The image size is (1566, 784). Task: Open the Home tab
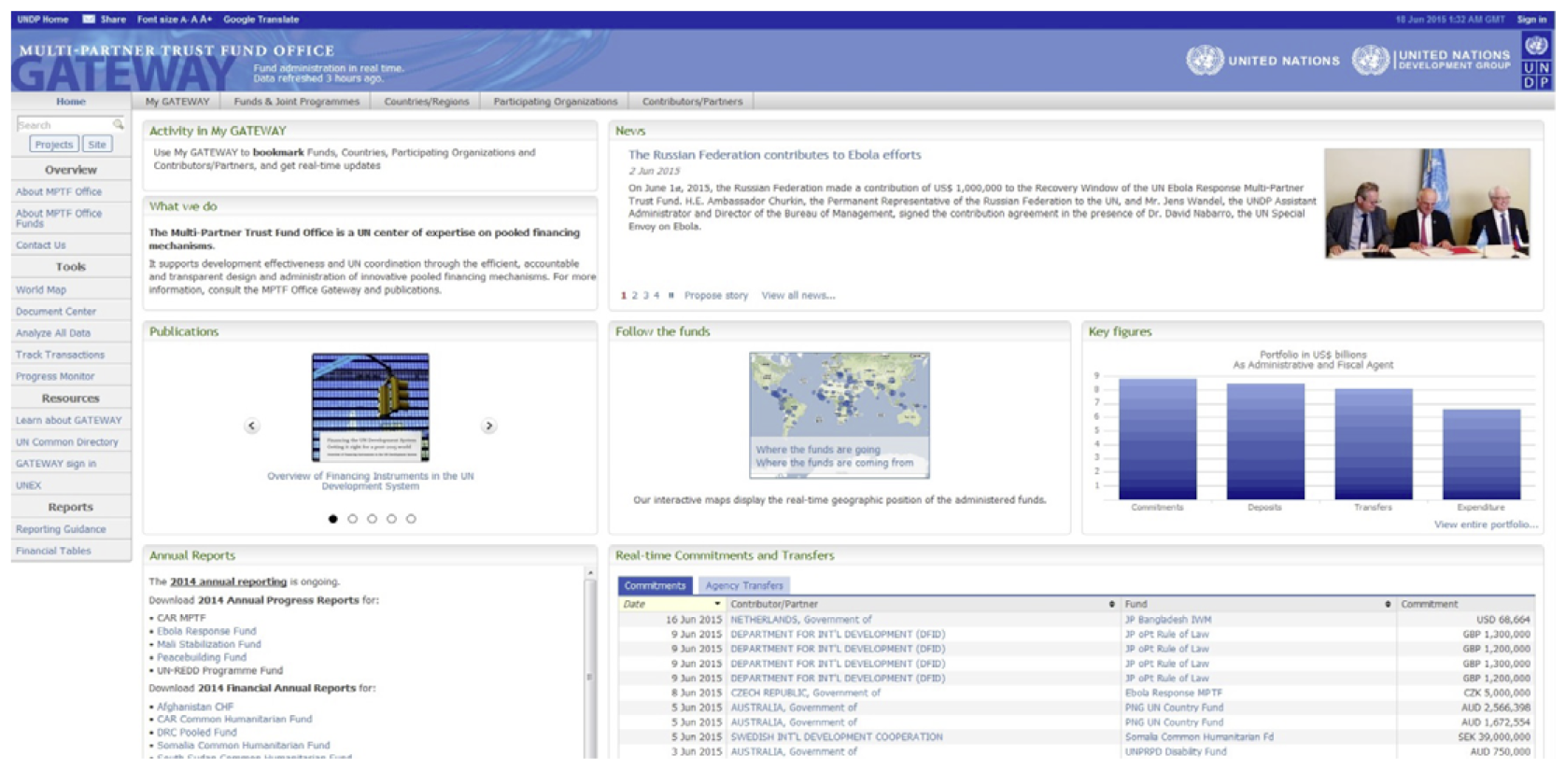[x=71, y=101]
